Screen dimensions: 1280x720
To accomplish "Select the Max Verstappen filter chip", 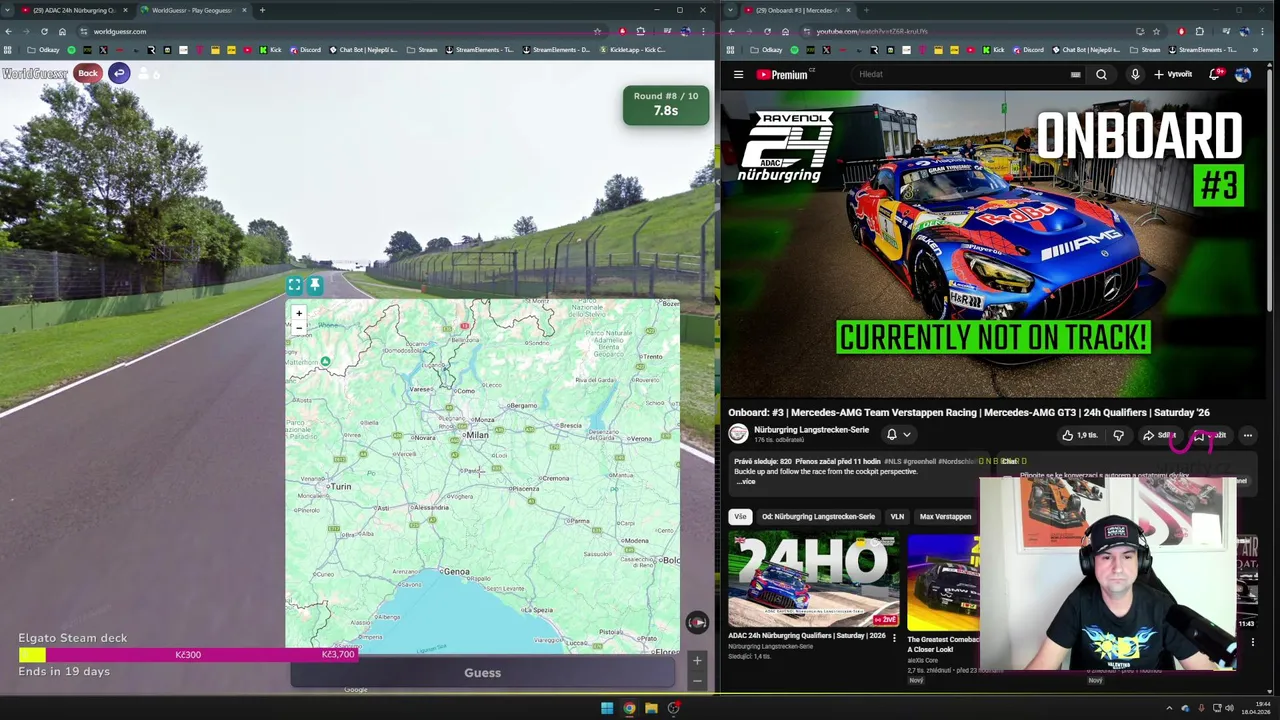I will [x=945, y=517].
